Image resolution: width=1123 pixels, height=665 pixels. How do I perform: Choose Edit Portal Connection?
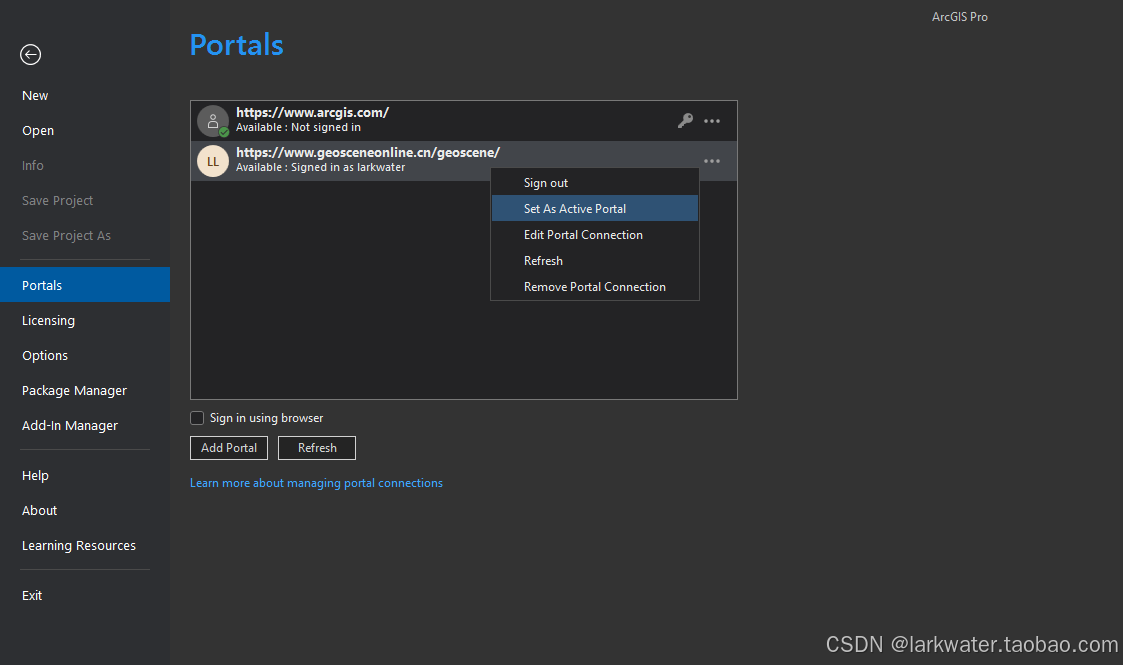594,235
